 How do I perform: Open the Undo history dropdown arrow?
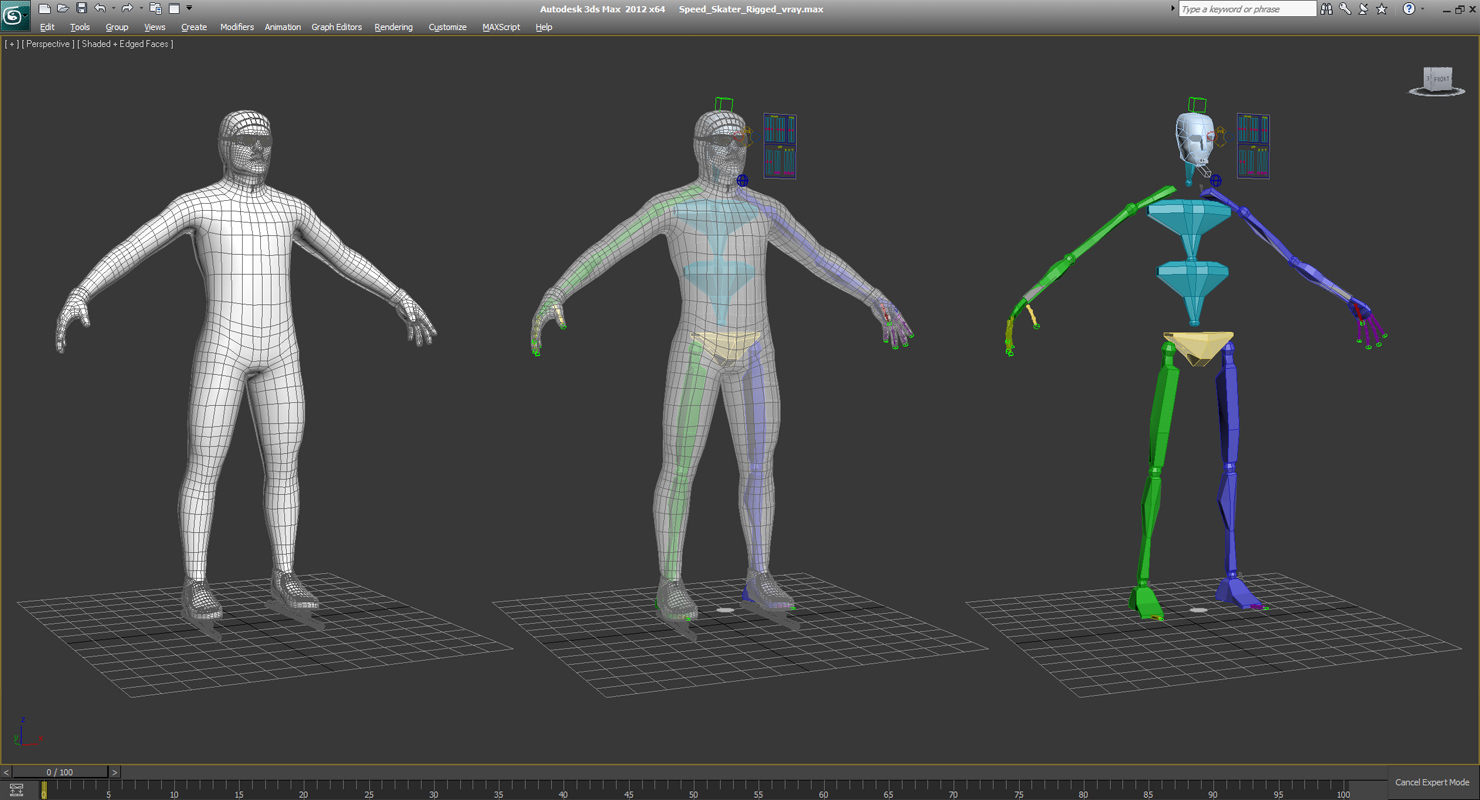tap(112, 9)
